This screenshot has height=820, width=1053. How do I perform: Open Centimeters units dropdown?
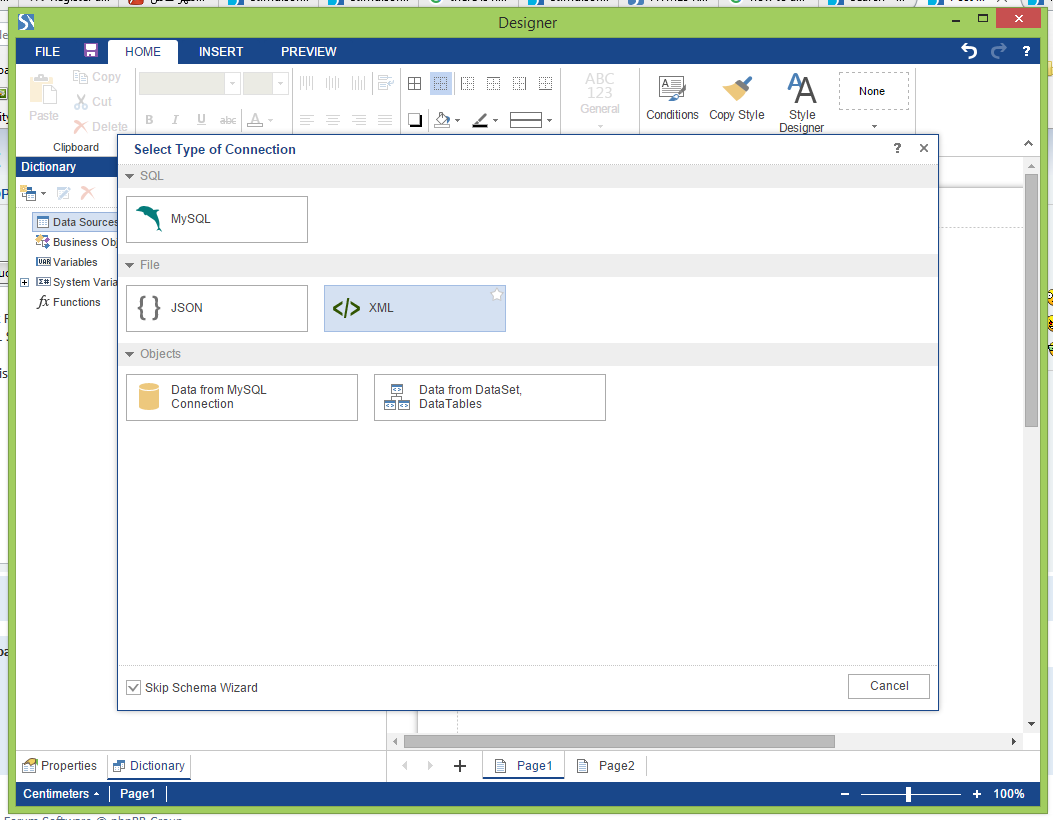tap(61, 794)
